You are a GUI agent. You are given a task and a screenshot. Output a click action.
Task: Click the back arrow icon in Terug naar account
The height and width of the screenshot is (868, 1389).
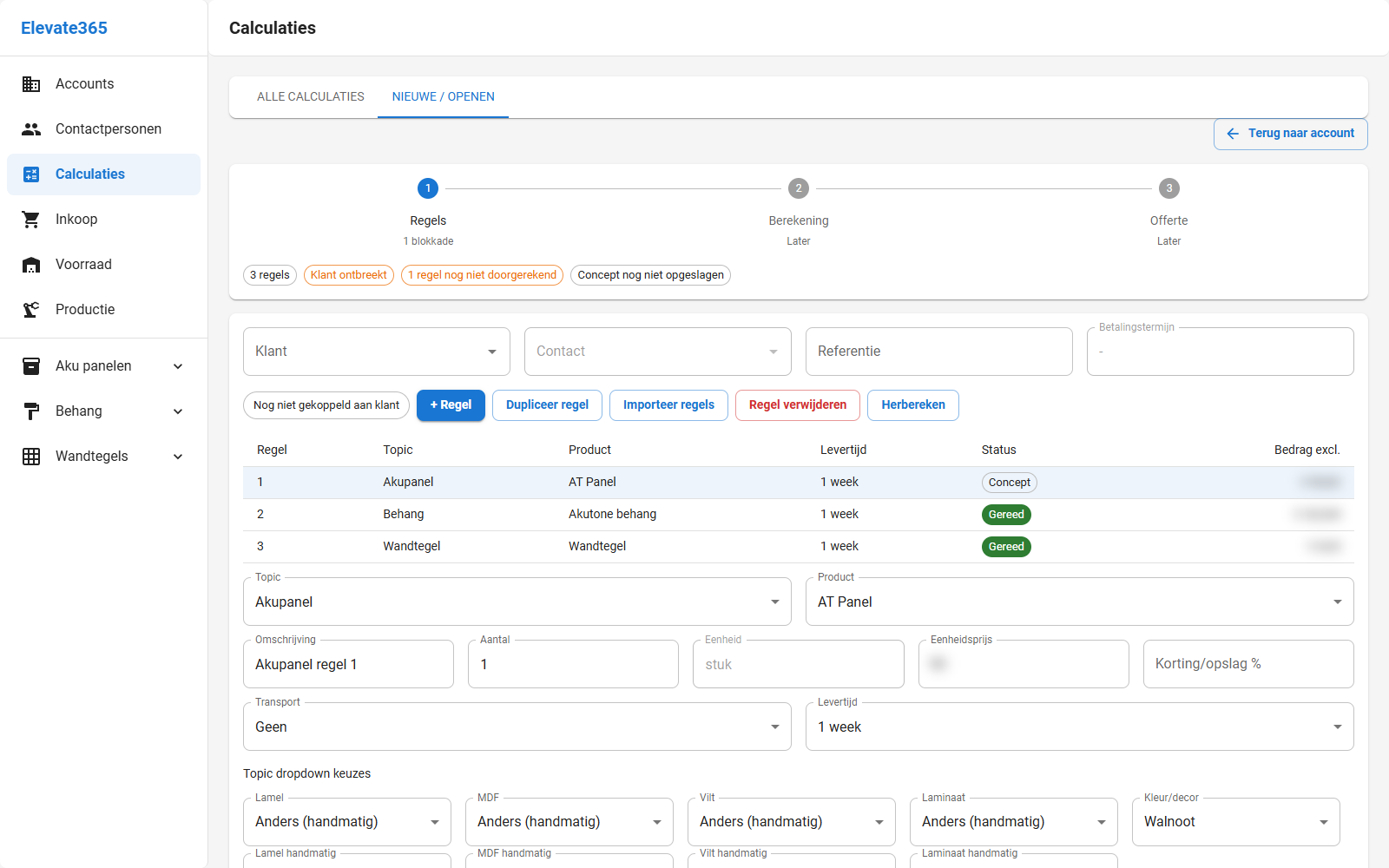pos(1233,134)
